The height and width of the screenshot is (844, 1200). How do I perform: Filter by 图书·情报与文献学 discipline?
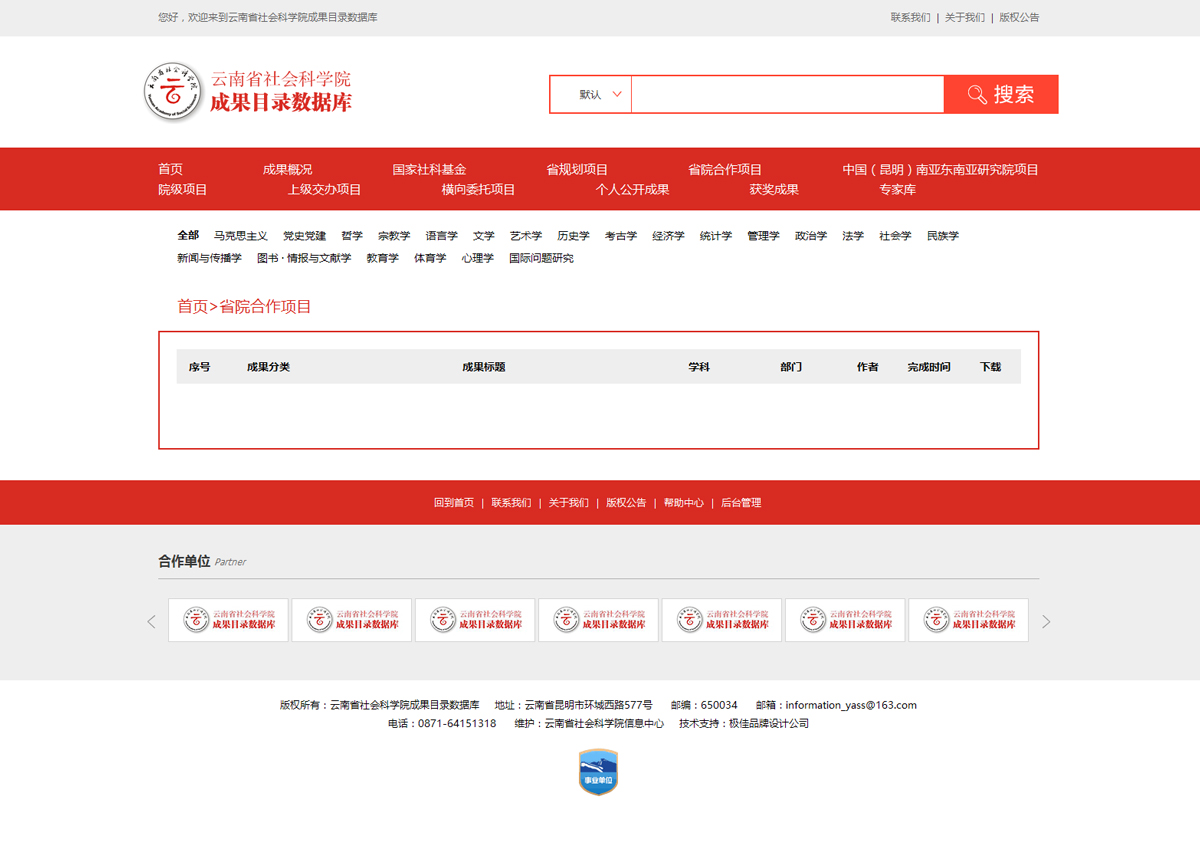coord(304,258)
